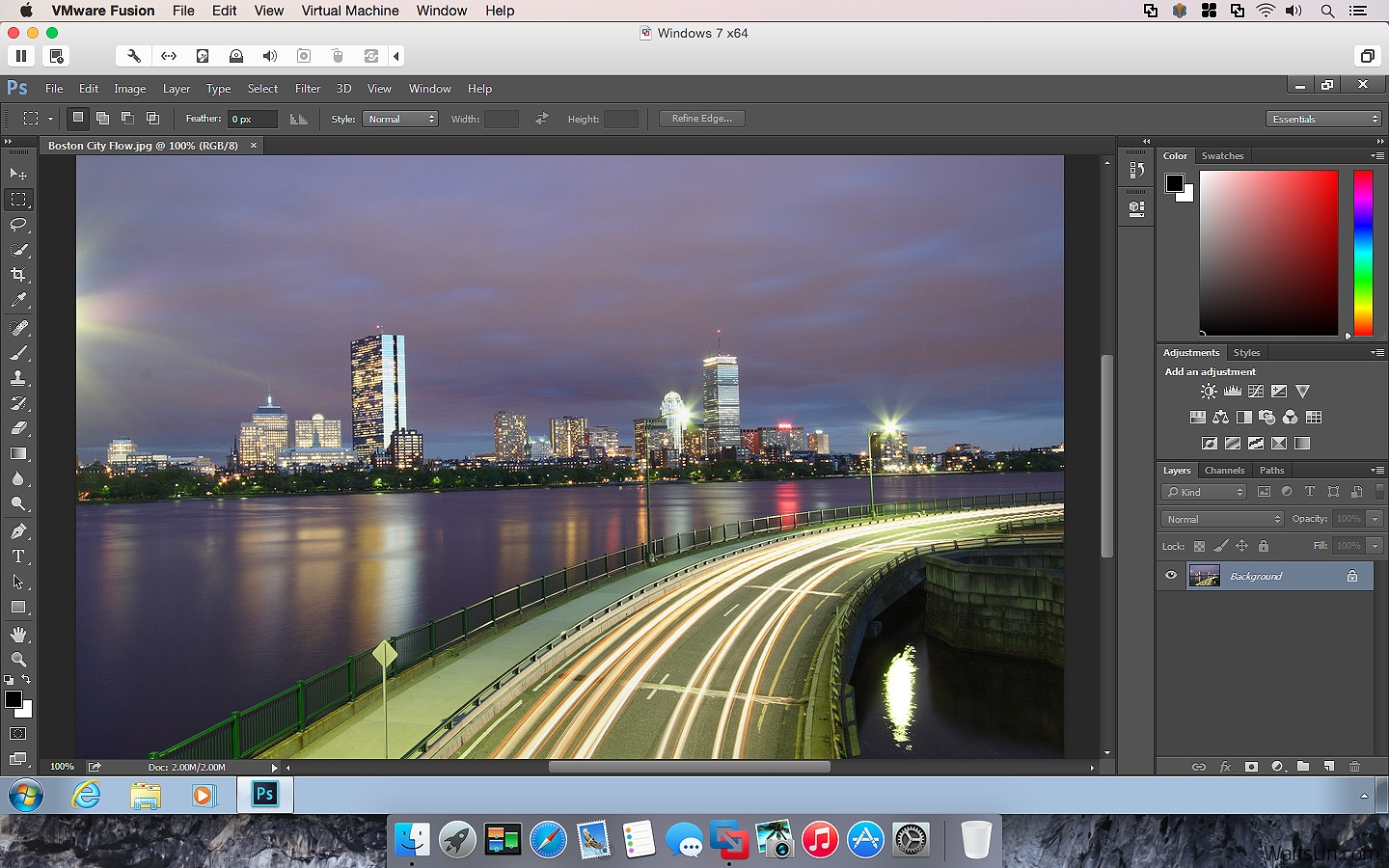Select the Crop tool
Screen dimensions: 1389x868
[18, 275]
